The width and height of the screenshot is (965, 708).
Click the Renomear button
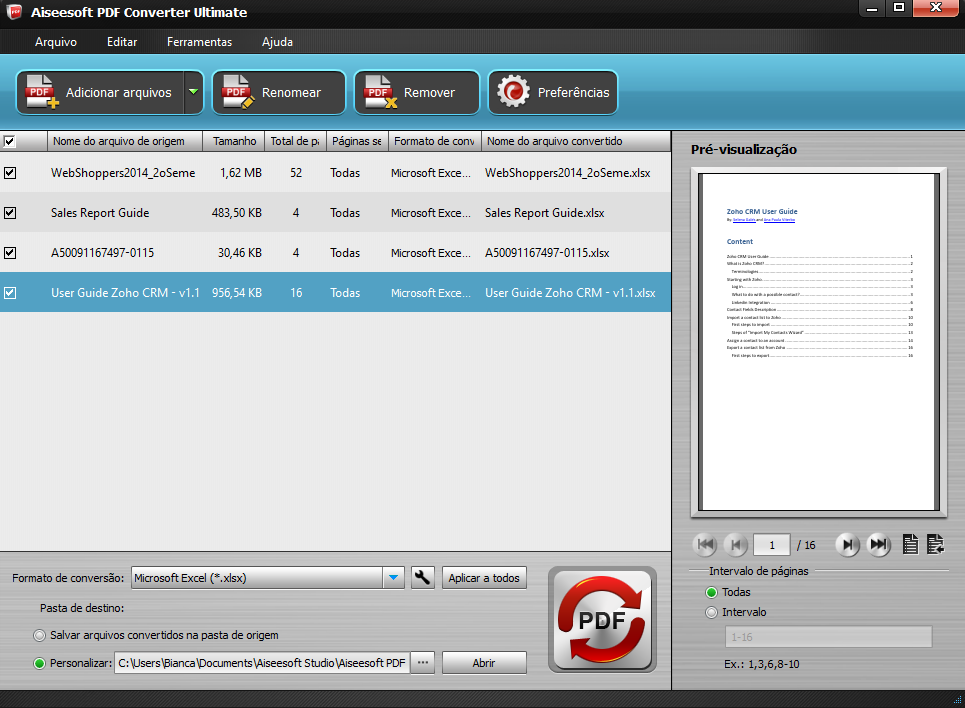click(x=279, y=92)
